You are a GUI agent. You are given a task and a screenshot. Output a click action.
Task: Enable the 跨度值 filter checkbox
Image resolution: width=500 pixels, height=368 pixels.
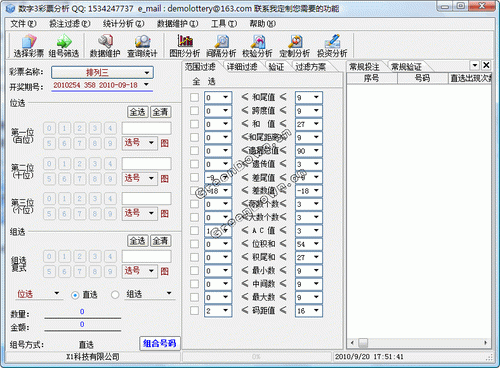[x=194, y=111]
